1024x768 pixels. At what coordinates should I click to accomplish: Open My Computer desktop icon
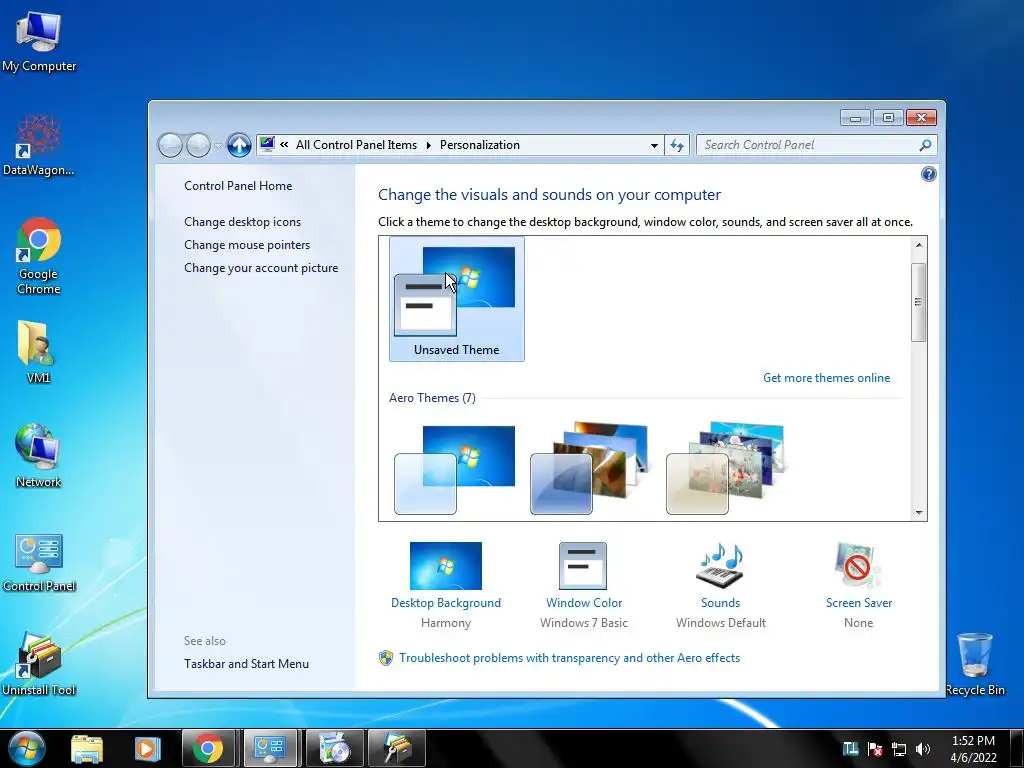tap(39, 40)
